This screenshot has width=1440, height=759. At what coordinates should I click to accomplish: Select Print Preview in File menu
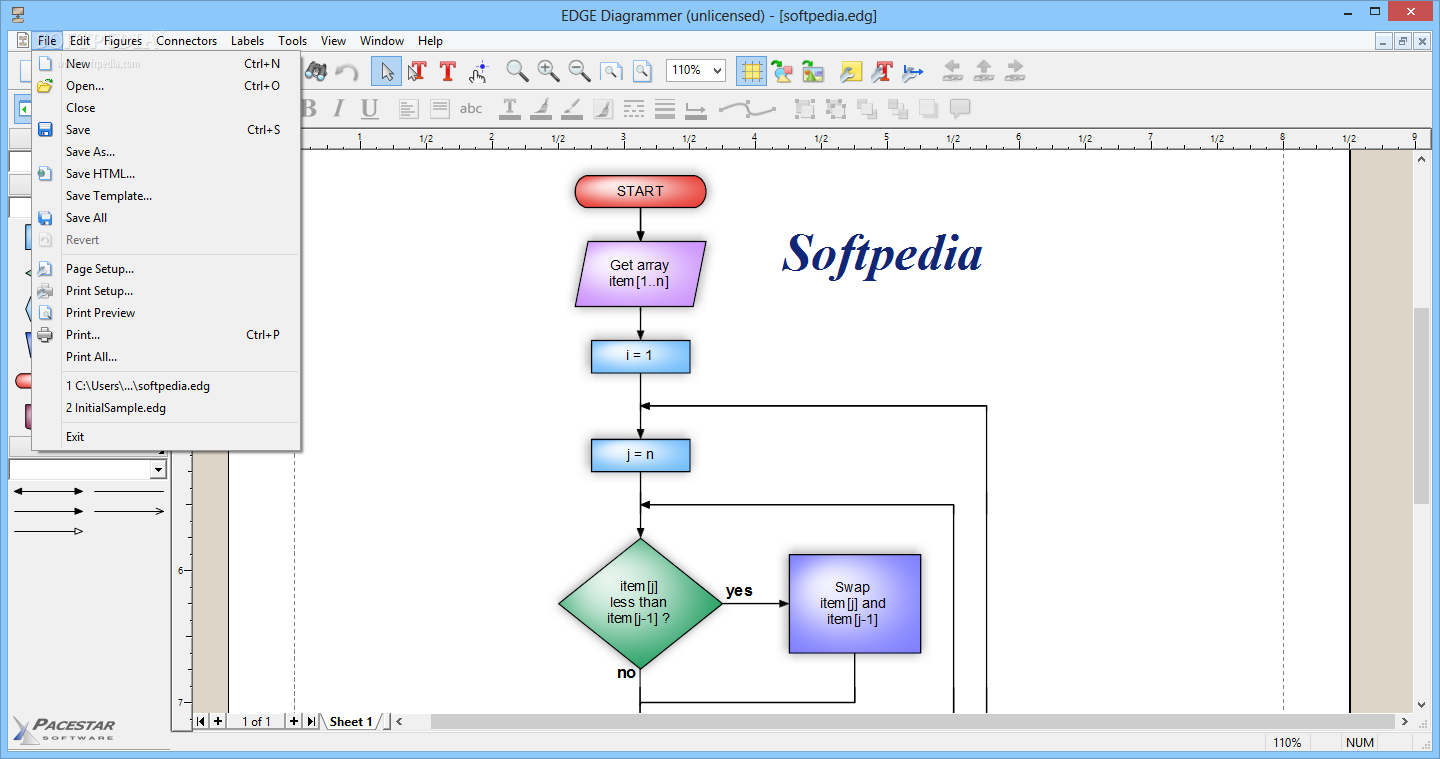(x=166, y=313)
